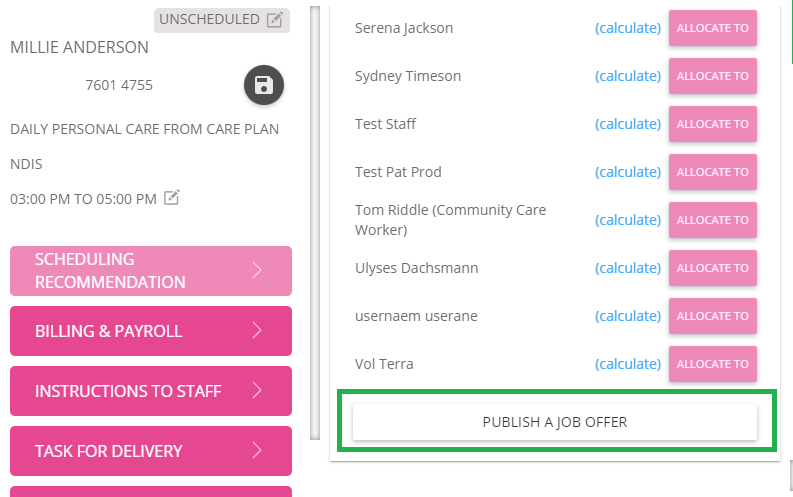Screen dimensions: 793x497
Task: Click the left panel vertical scrollbar
Action: click(x=315, y=222)
